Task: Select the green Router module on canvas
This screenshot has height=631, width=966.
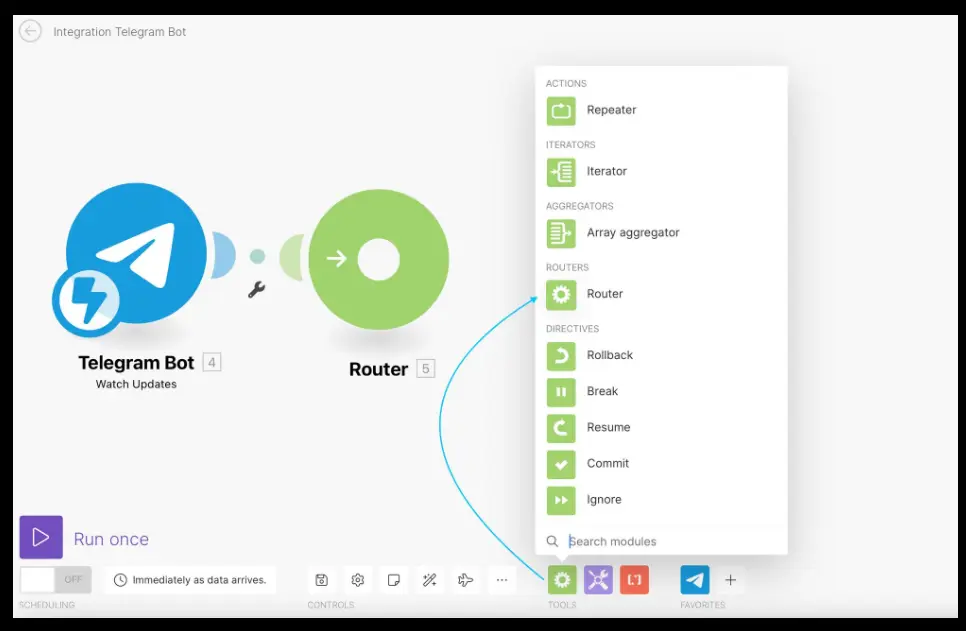Action: pos(378,259)
